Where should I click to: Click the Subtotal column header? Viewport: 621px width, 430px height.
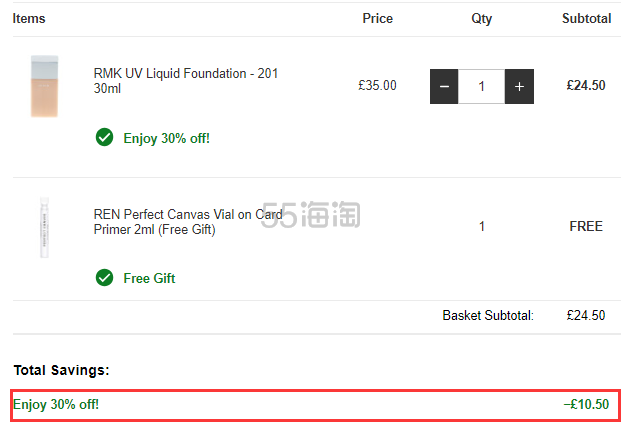[x=586, y=18]
